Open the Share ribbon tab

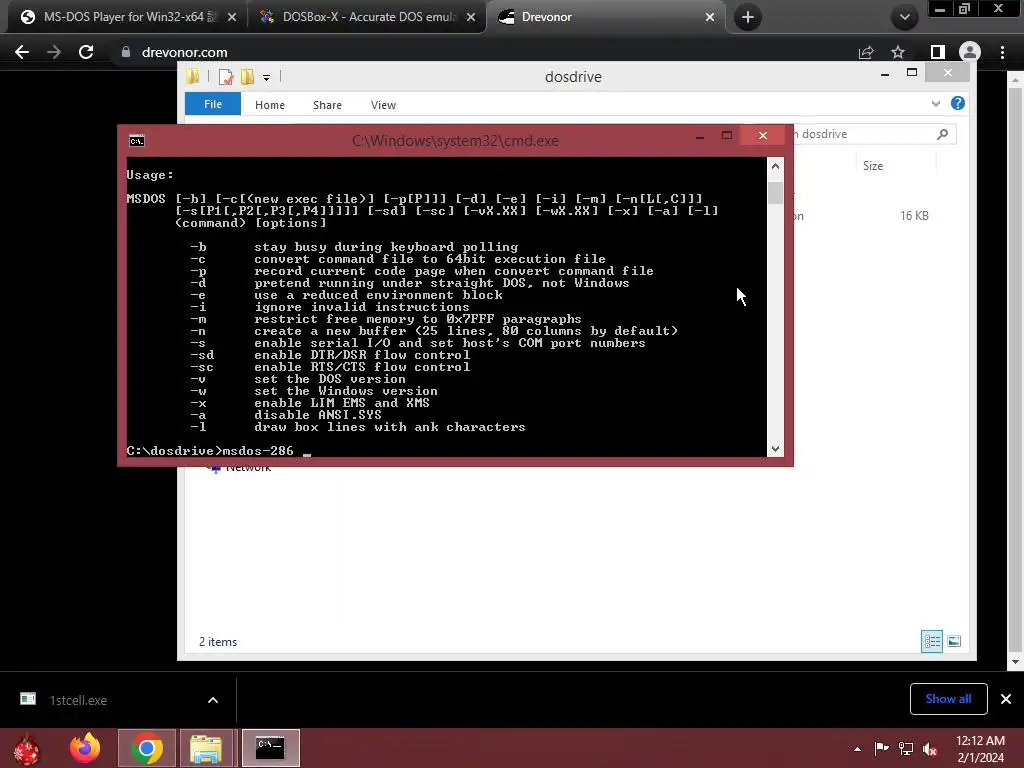(x=327, y=105)
